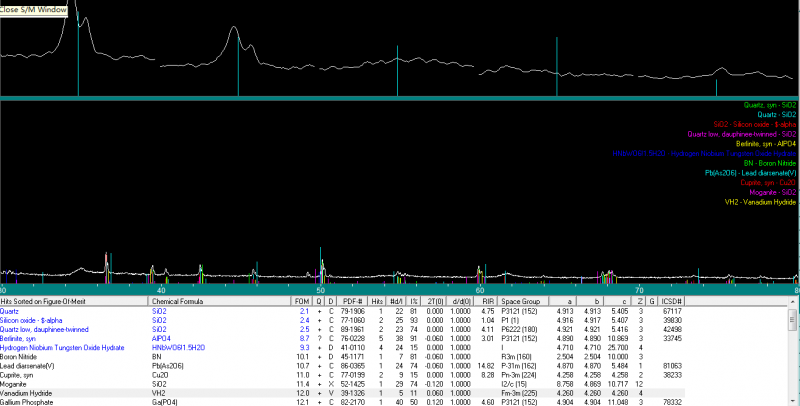Click the Chemical Formula column header
The width and height of the screenshot is (800, 406).
click(x=220, y=301)
